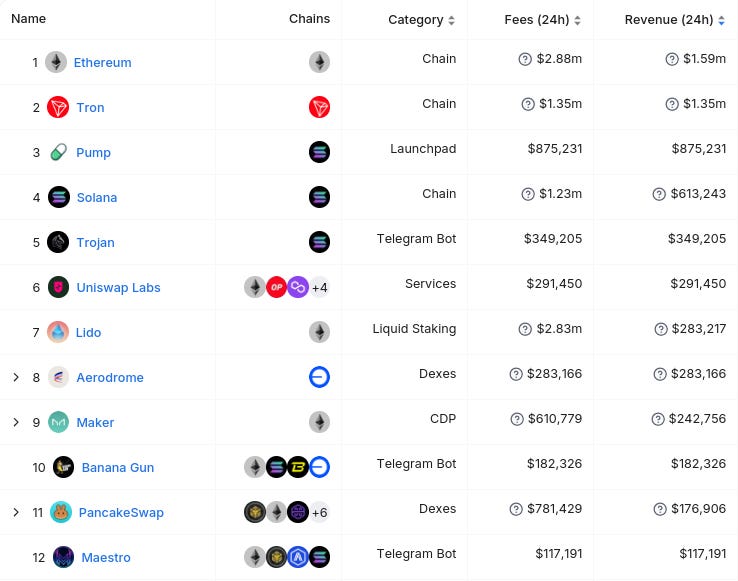This screenshot has height=581, width=738.
Task: Click Trojan fees value $349,205
Action: click(553, 239)
